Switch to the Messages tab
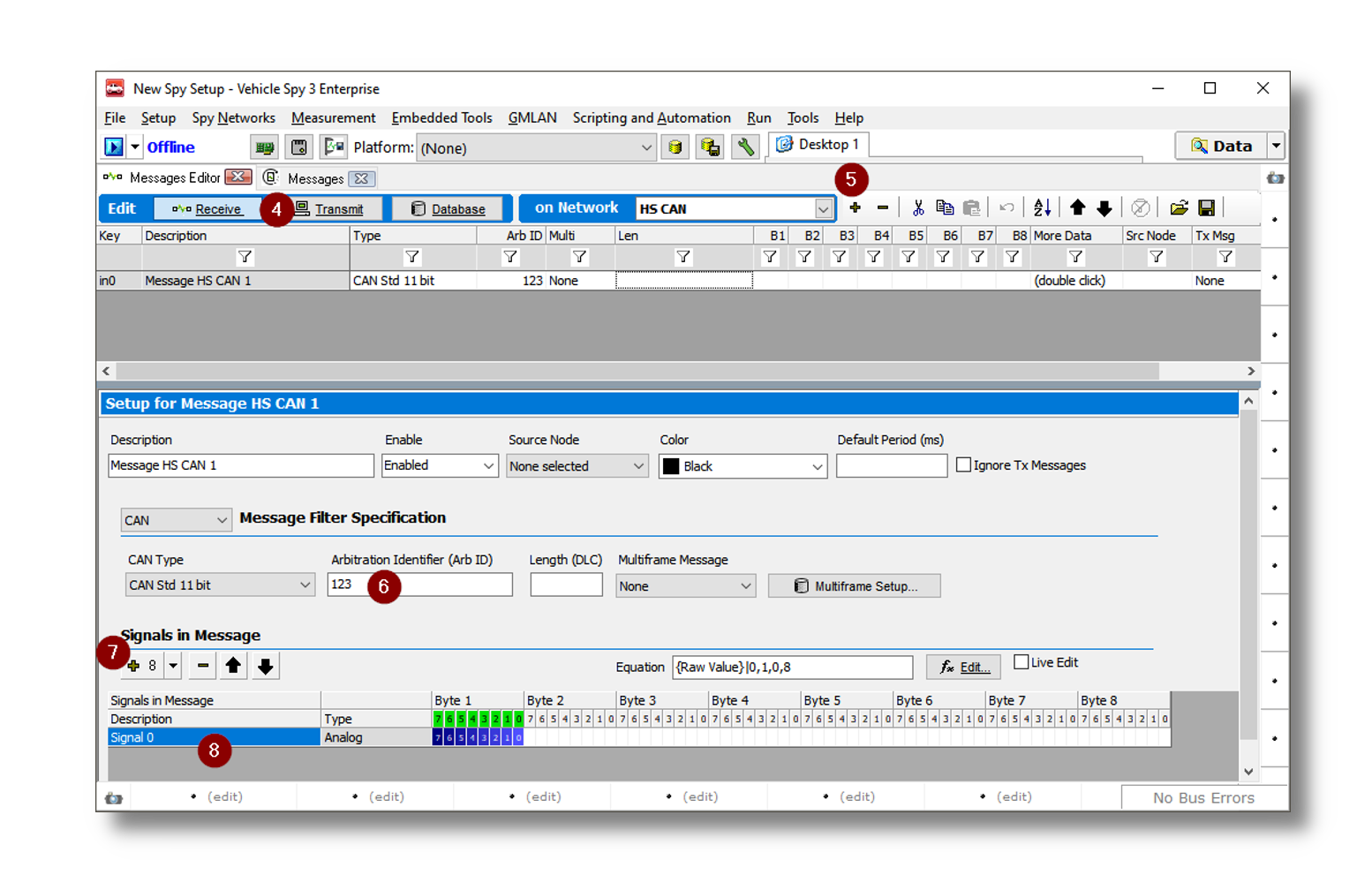The height and width of the screenshot is (890, 1372). 315,179
